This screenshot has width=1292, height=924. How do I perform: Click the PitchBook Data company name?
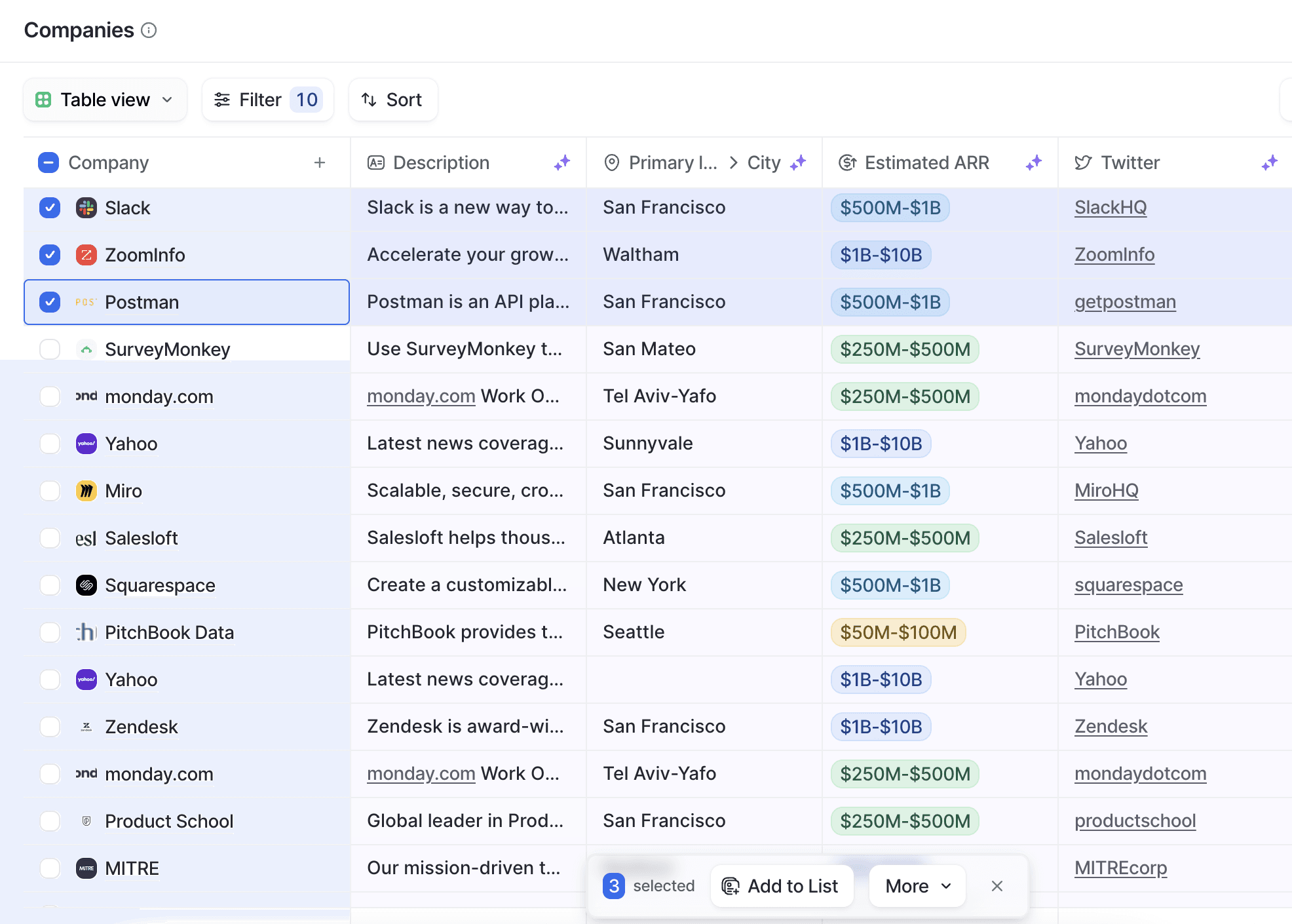click(x=169, y=632)
